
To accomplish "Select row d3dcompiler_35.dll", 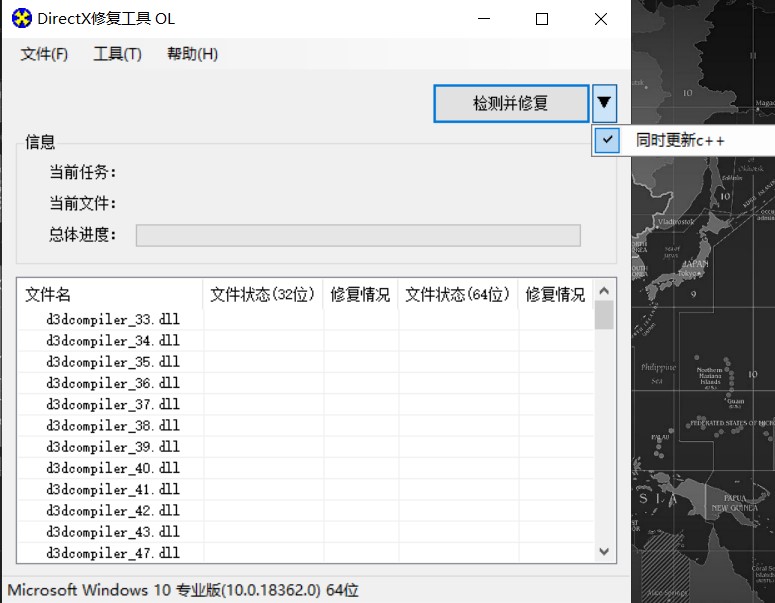I will pyautogui.click(x=305, y=362).
